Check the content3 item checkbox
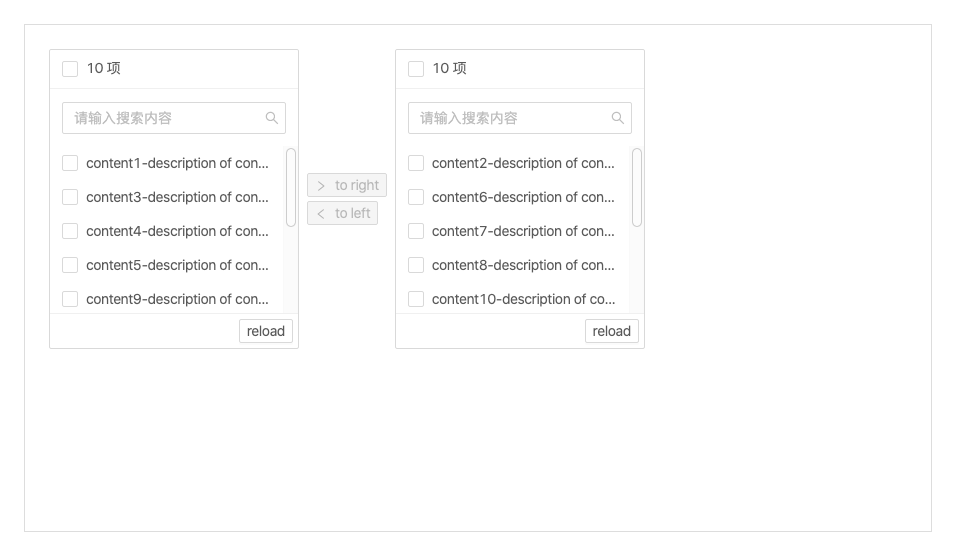 (x=70, y=197)
